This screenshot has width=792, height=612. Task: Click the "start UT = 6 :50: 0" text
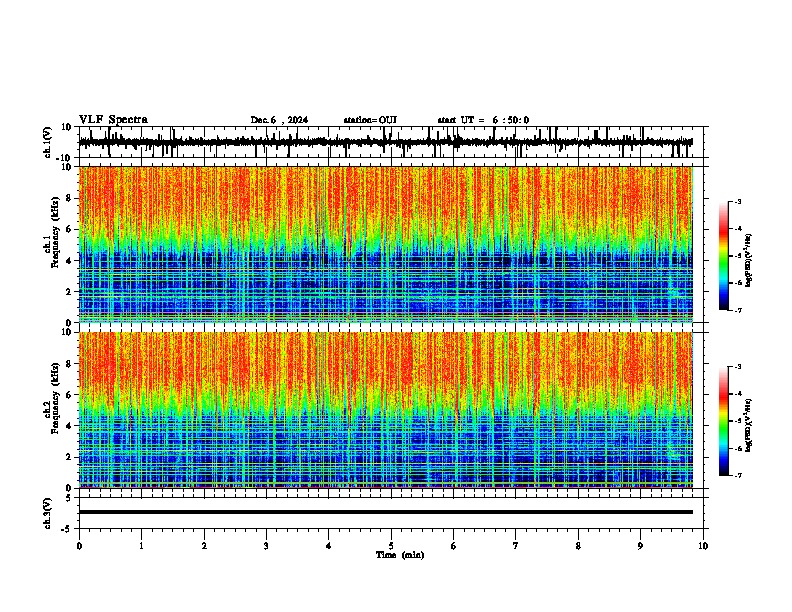coord(483,120)
